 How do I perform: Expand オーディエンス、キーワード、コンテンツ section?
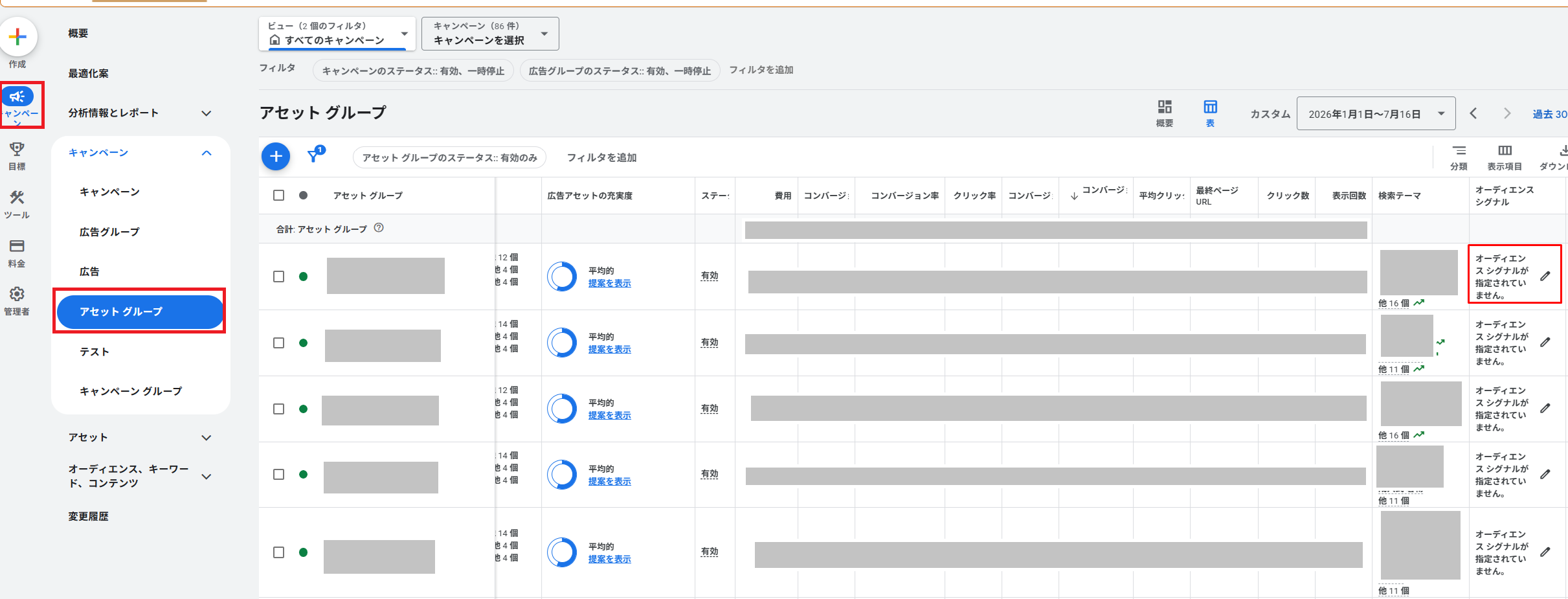pos(207,476)
